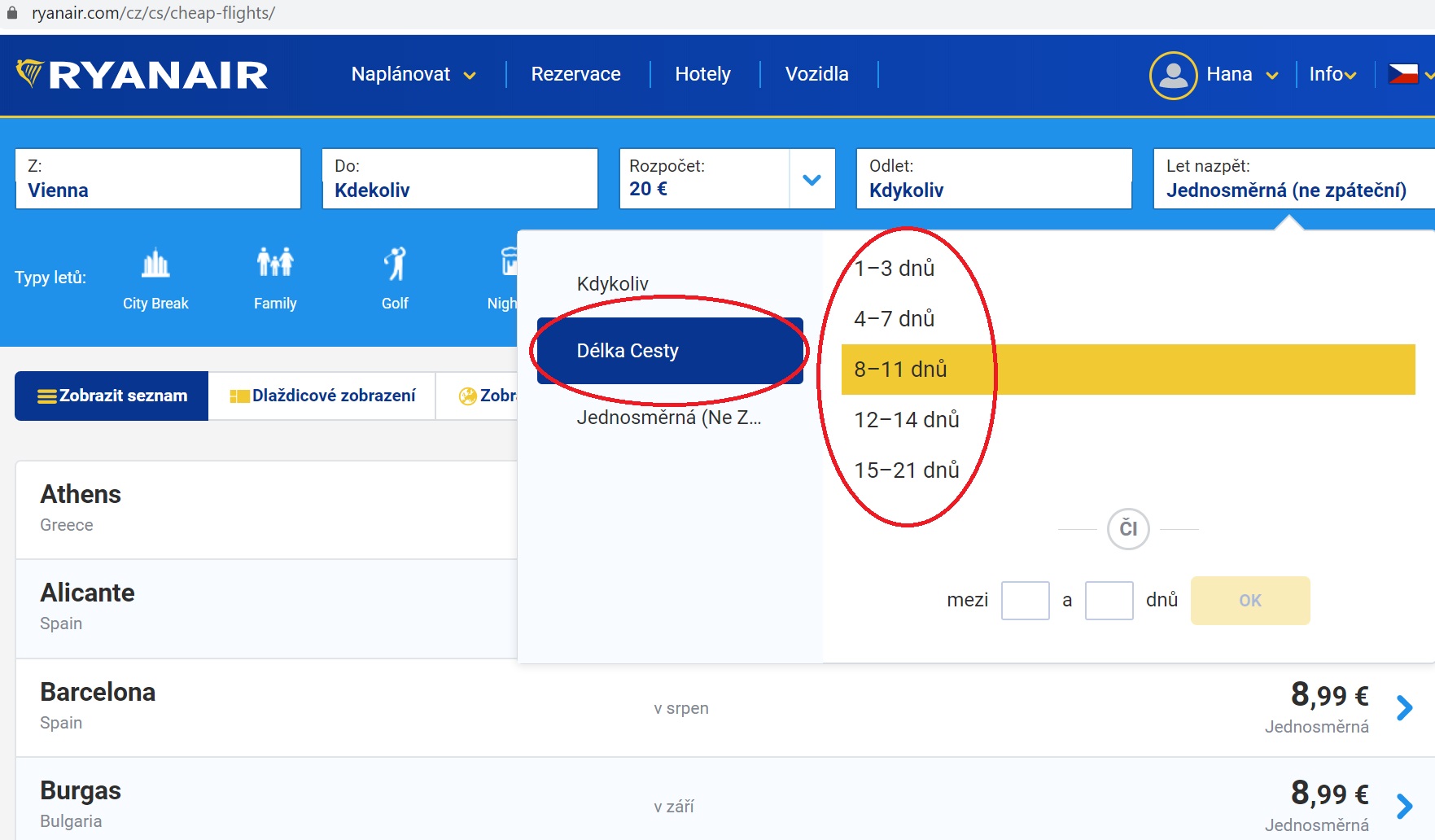Open the Hana user profile icon
This screenshot has height=840, width=1435.
point(1172,74)
